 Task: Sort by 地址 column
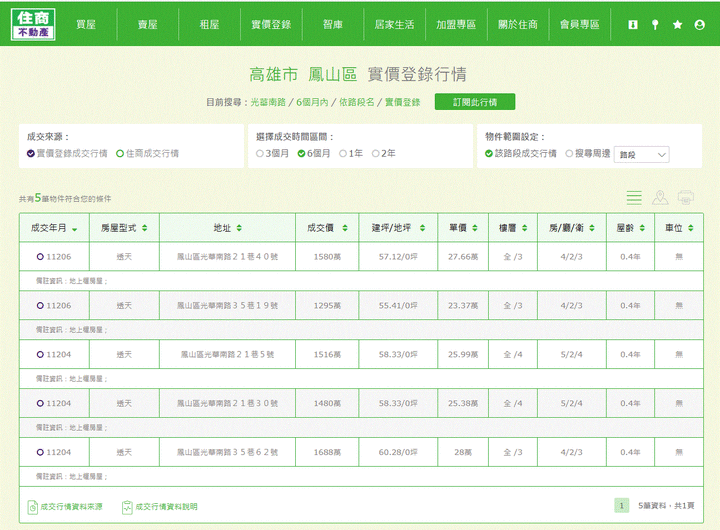(227, 228)
